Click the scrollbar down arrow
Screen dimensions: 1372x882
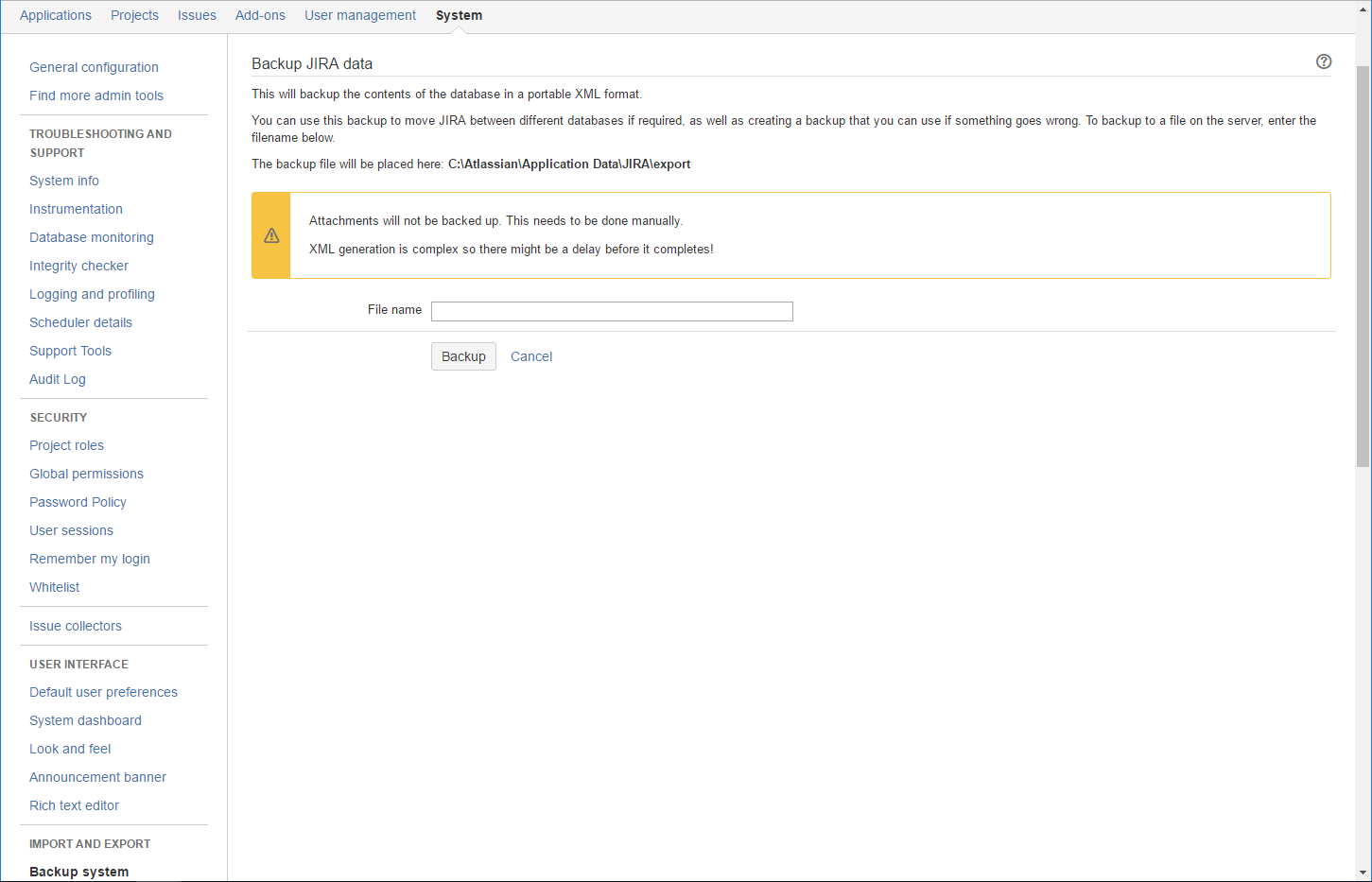tap(1363, 873)
